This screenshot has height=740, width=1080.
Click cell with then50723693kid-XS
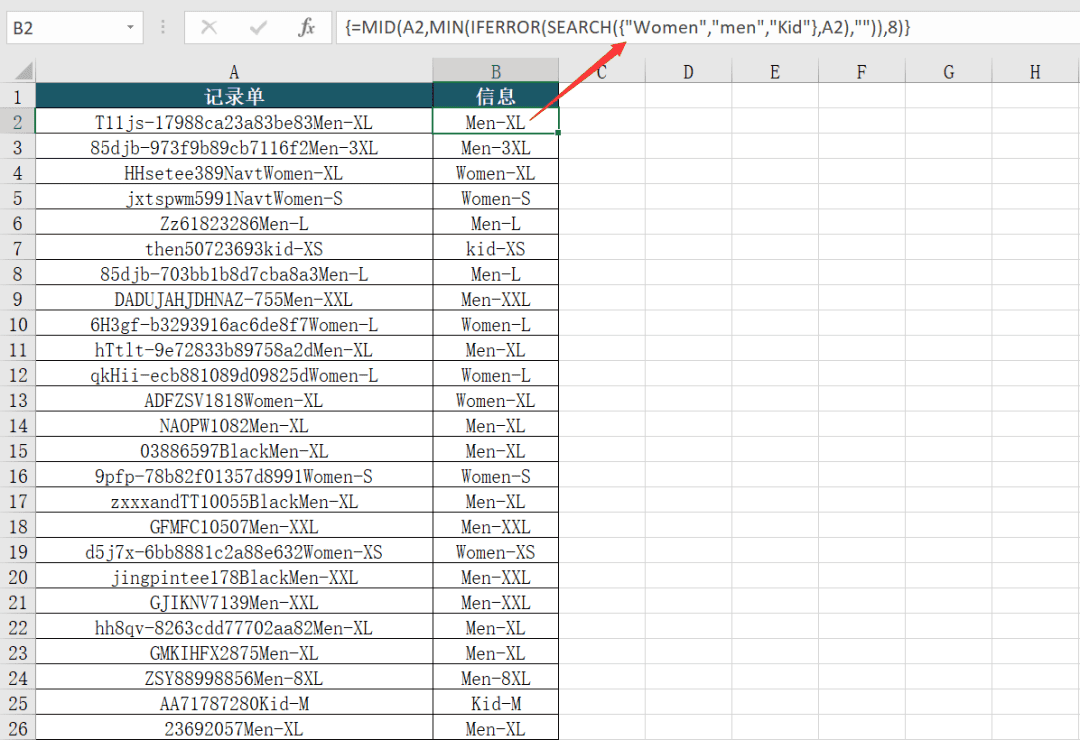[234, 249]
